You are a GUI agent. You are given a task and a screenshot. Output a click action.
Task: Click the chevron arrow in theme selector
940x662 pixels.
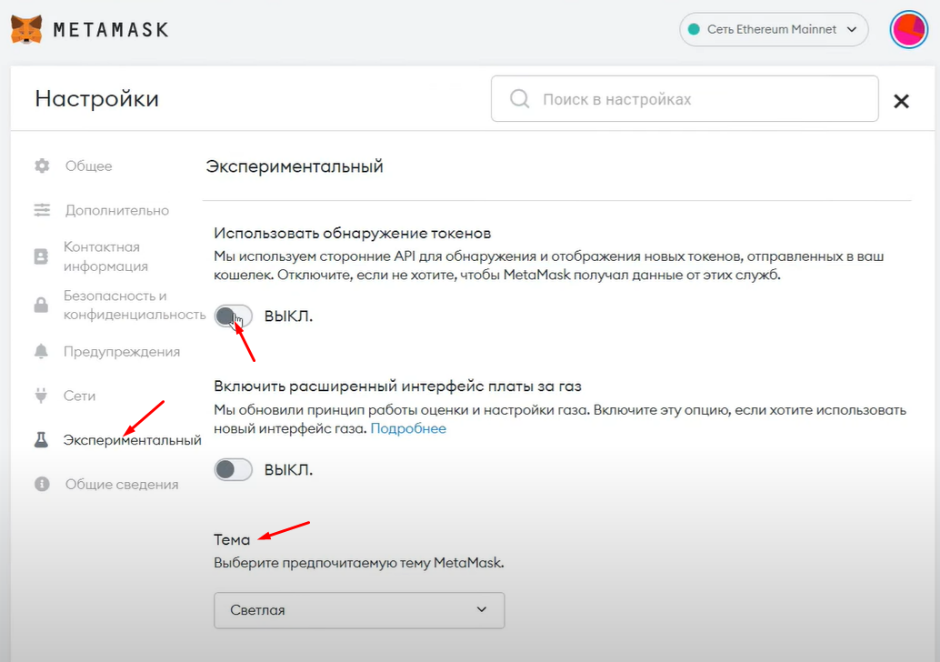481,610
